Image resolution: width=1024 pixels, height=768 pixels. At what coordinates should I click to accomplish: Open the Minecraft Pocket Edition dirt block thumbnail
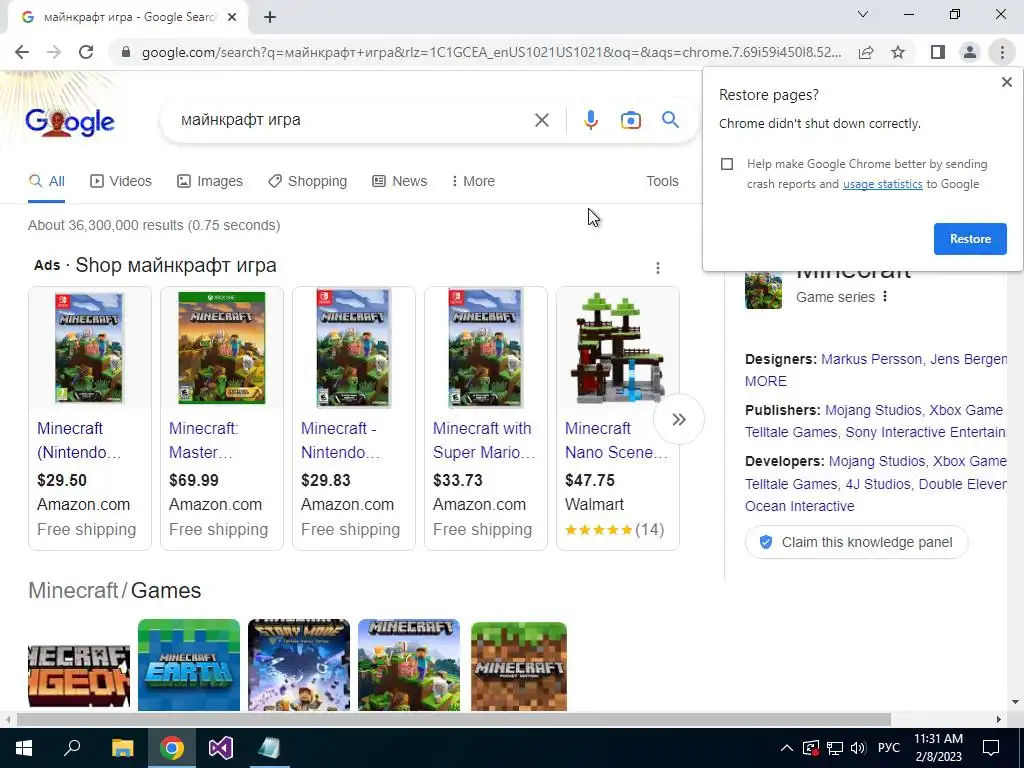(519, 666)
